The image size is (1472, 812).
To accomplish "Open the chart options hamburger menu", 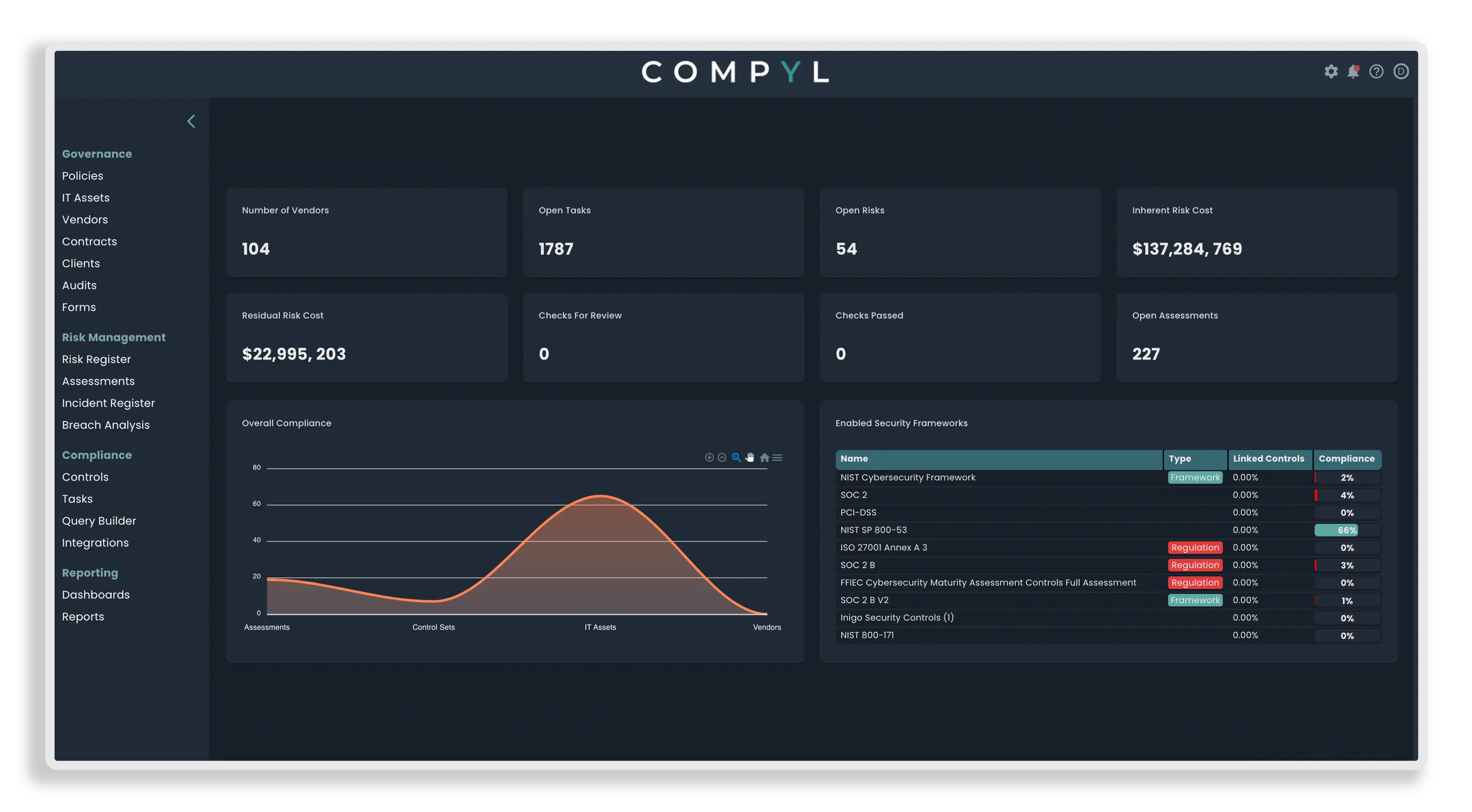I will pos(777,457).
